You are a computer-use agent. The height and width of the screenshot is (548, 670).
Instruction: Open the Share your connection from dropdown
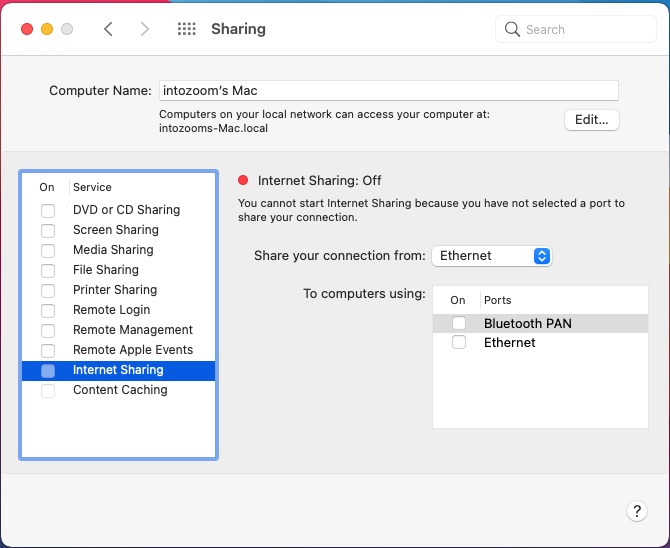tap(491, 256)
